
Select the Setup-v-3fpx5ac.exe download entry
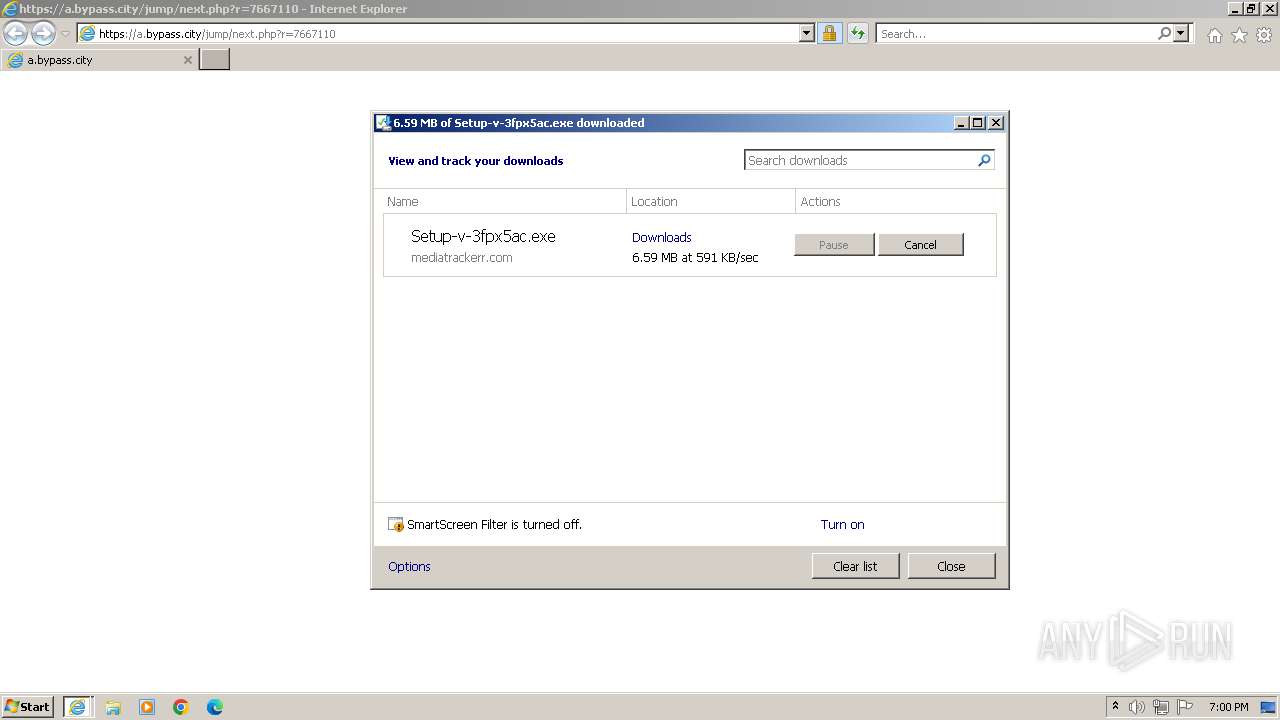690,245
